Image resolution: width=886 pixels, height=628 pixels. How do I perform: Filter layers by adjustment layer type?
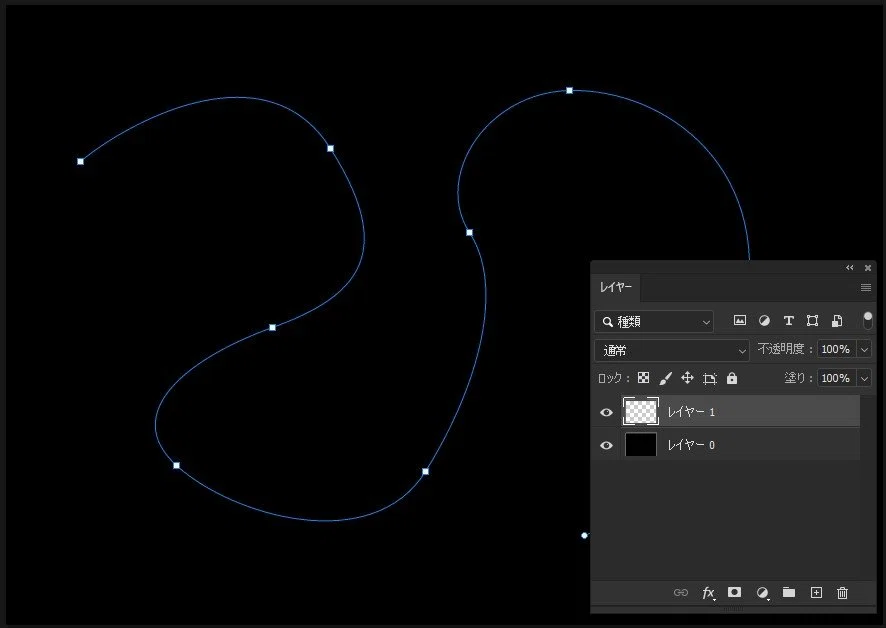(x=764, y=321)
